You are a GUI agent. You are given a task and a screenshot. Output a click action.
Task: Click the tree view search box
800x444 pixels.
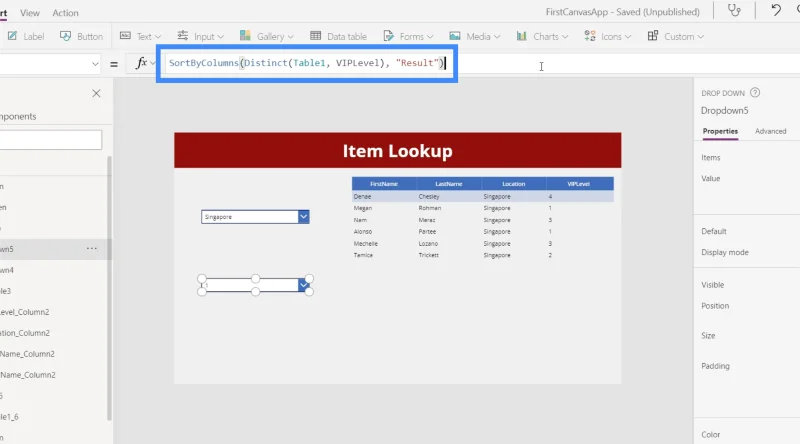click(x=51, y=140)
